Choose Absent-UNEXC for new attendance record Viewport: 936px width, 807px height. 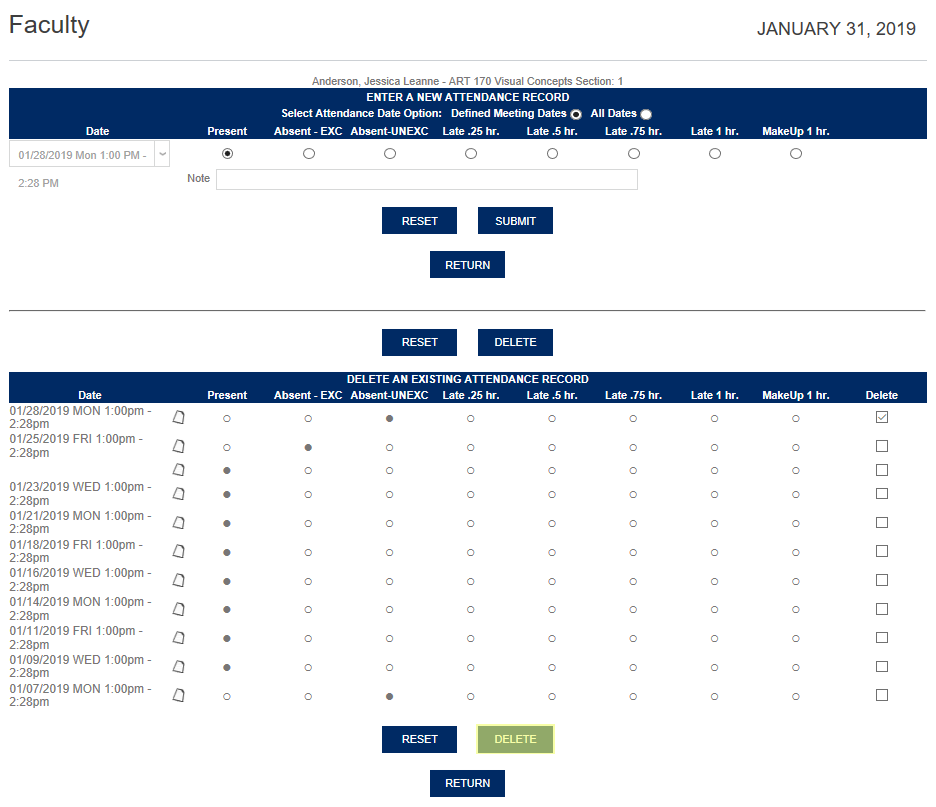coord(390,153)
